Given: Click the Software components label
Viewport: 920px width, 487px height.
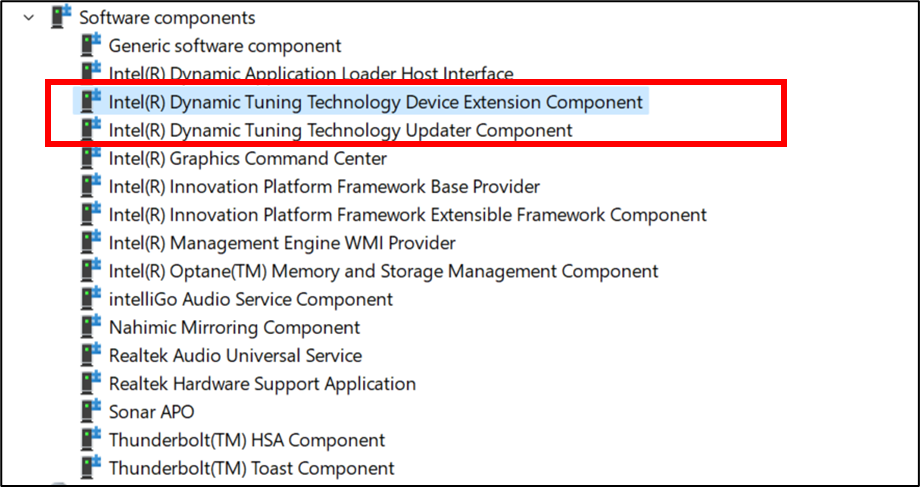Looking at the screenshot, I should pos(167,17).
